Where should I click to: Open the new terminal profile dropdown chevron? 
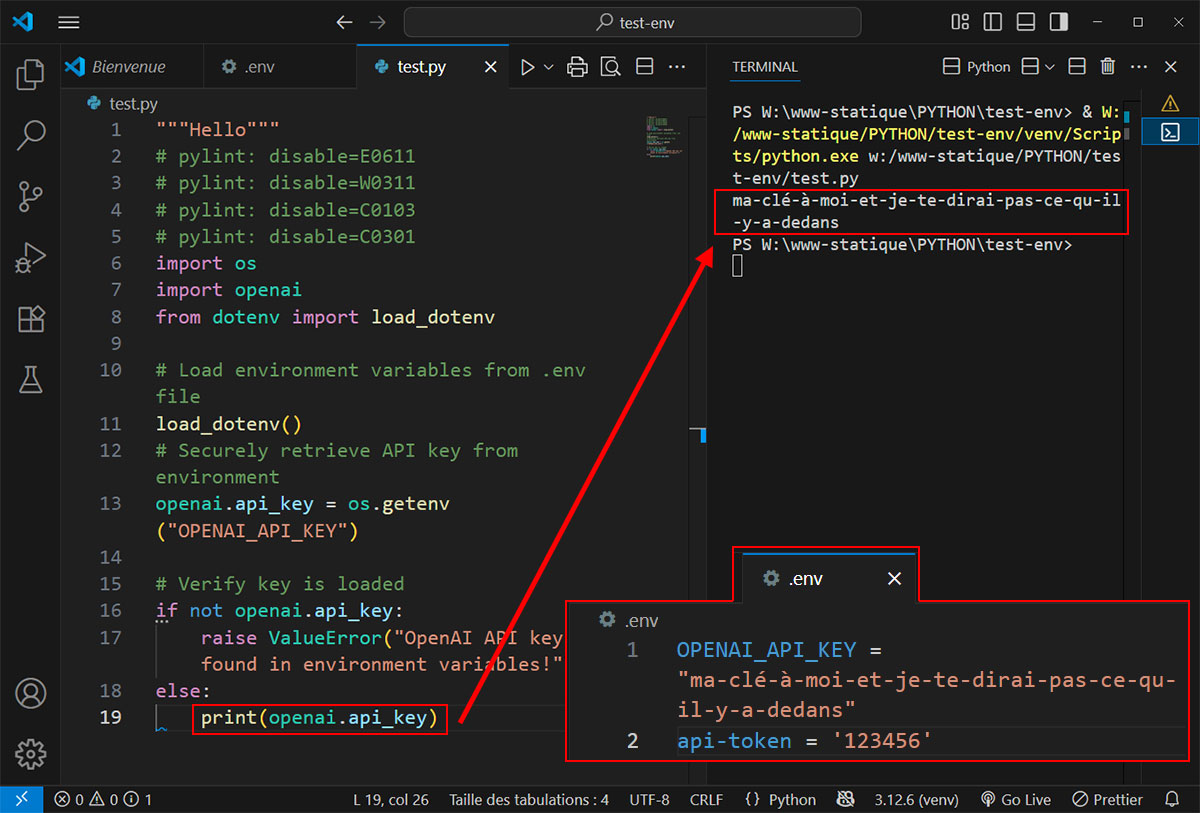coord(1049,67)
